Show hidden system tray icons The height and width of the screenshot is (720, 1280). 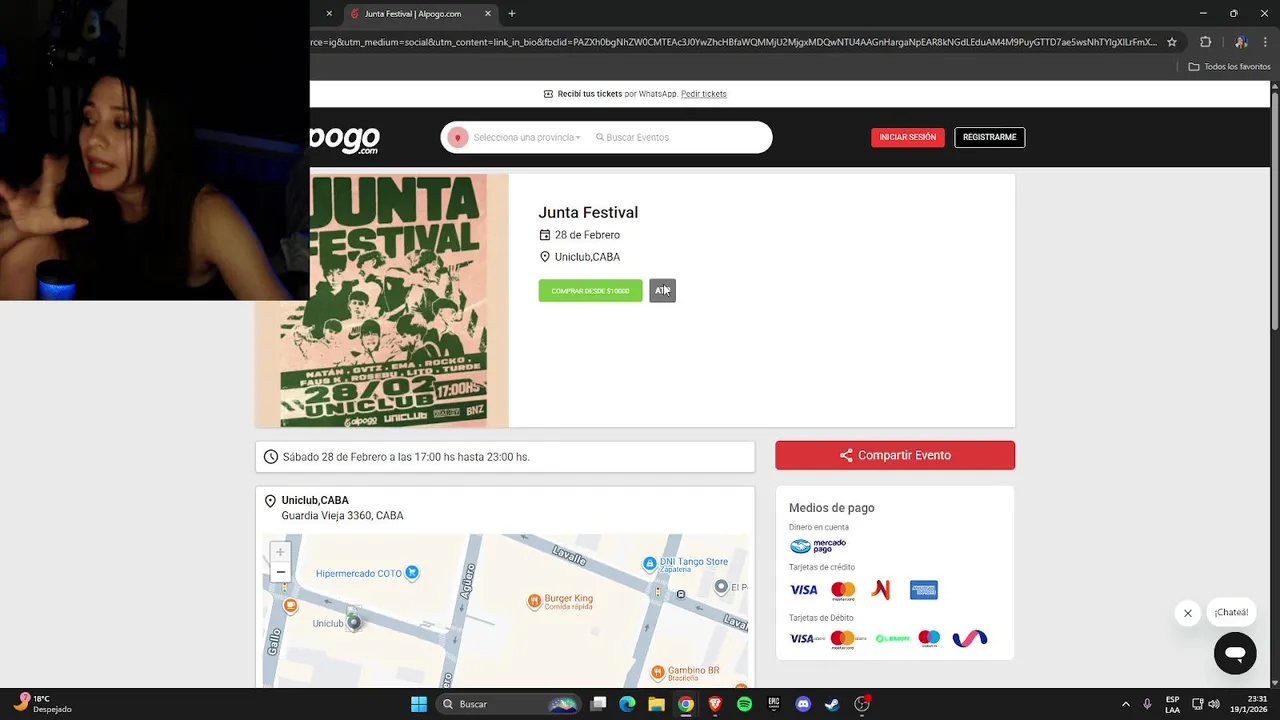point(1125,704)
